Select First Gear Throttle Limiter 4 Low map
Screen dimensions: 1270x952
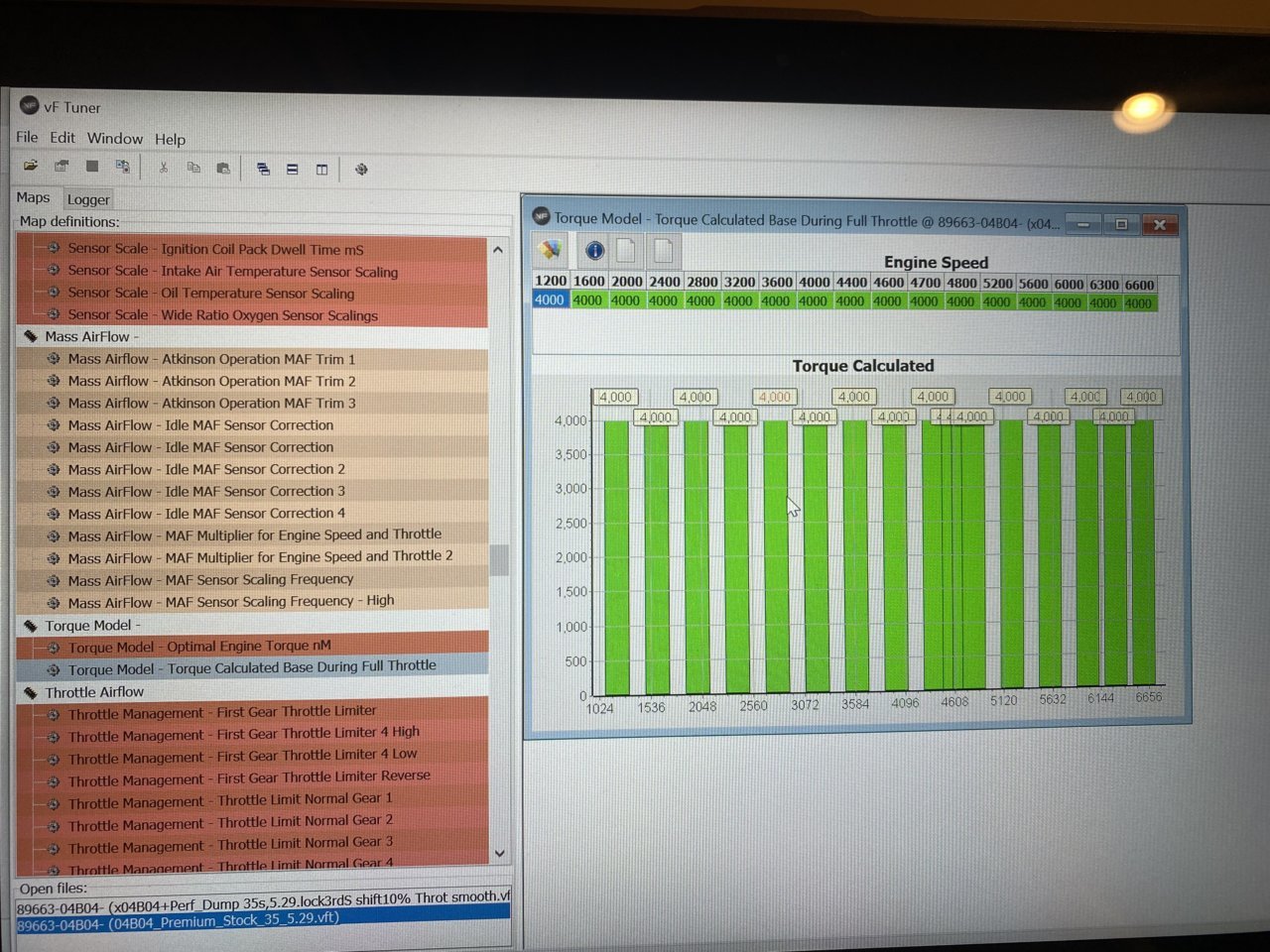(x=242, y=756)
